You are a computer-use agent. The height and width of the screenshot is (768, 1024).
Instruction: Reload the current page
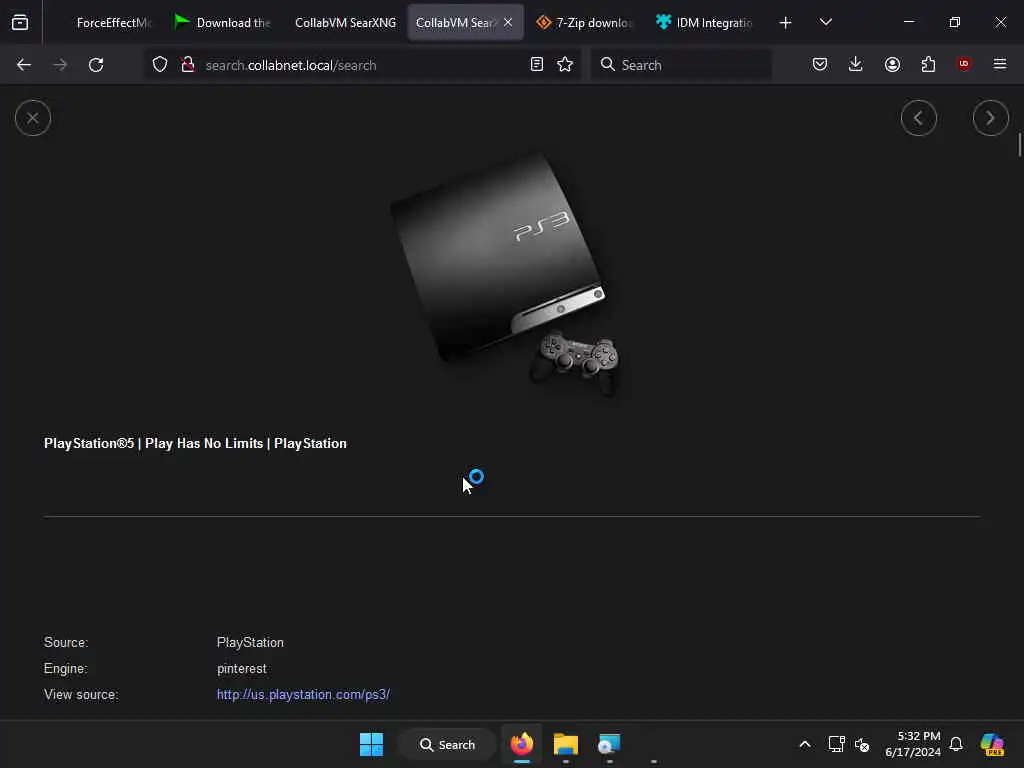tap(96, 65)
